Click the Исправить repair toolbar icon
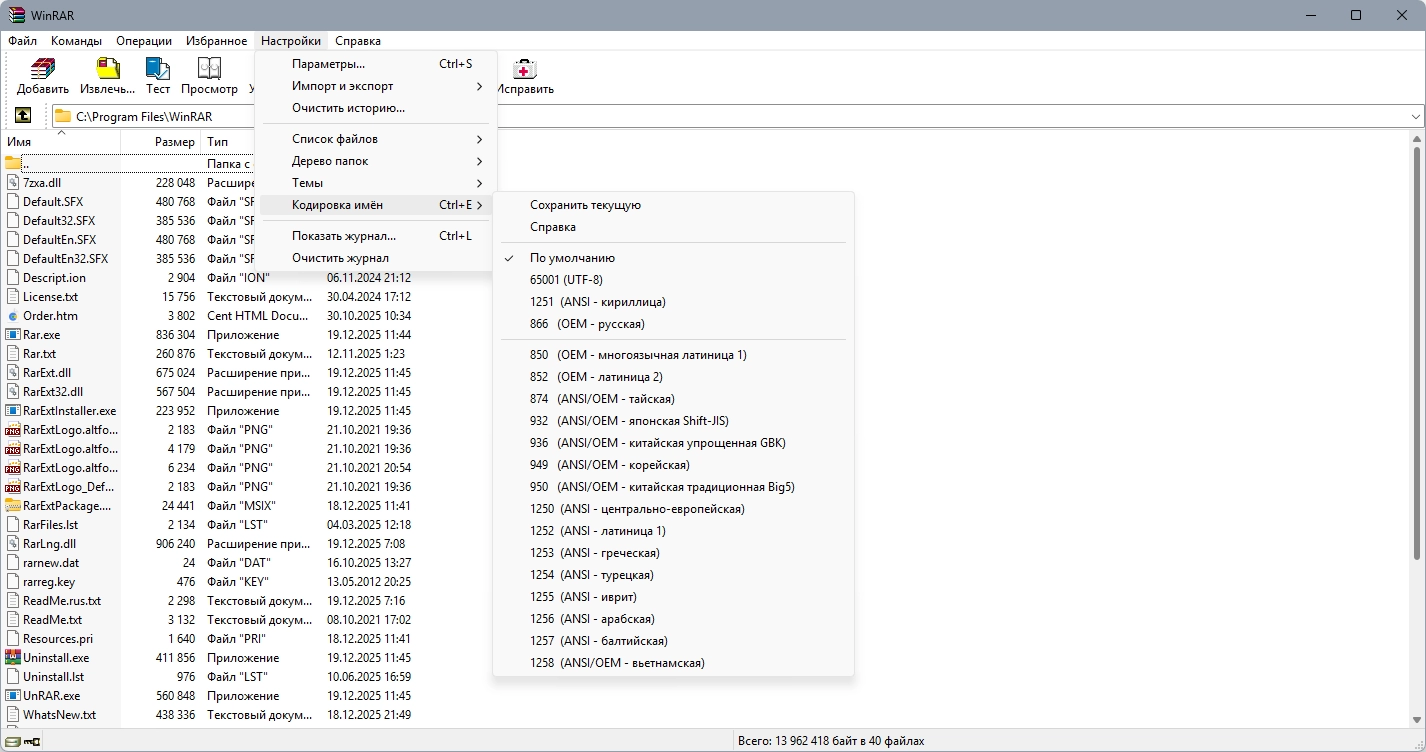 [x=525, y=69]
